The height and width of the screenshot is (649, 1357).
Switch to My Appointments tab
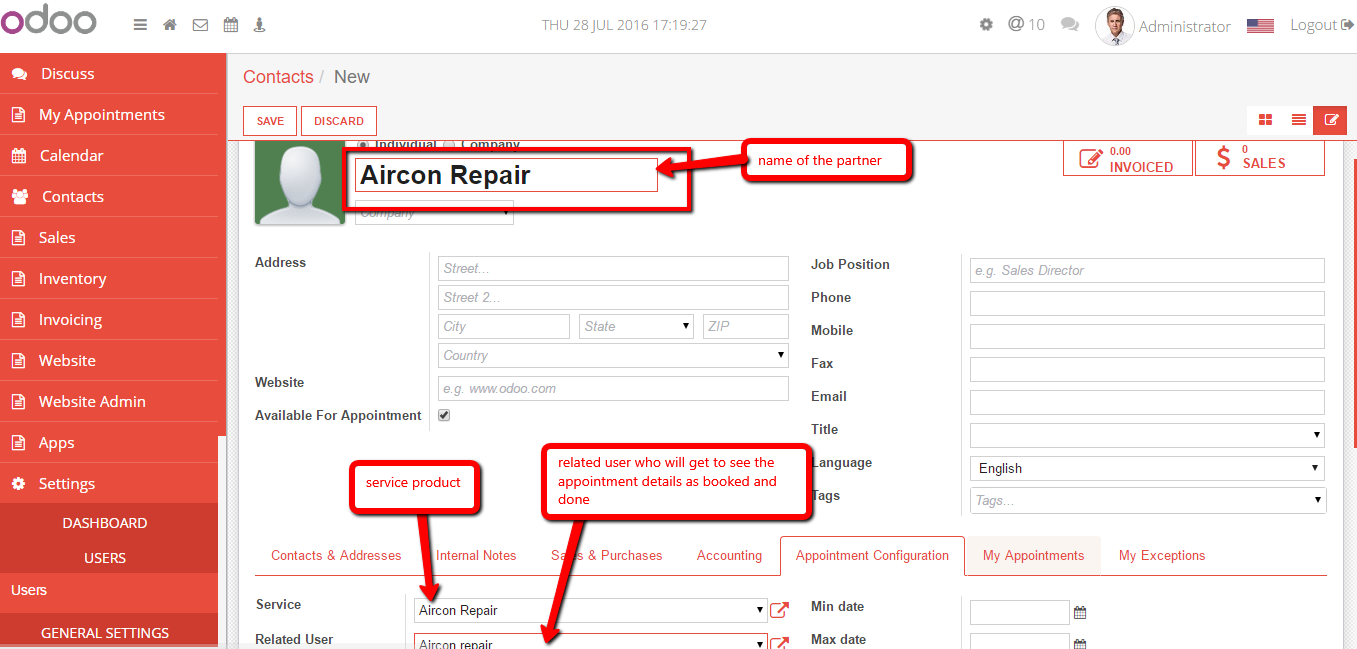coord(1033,556)
